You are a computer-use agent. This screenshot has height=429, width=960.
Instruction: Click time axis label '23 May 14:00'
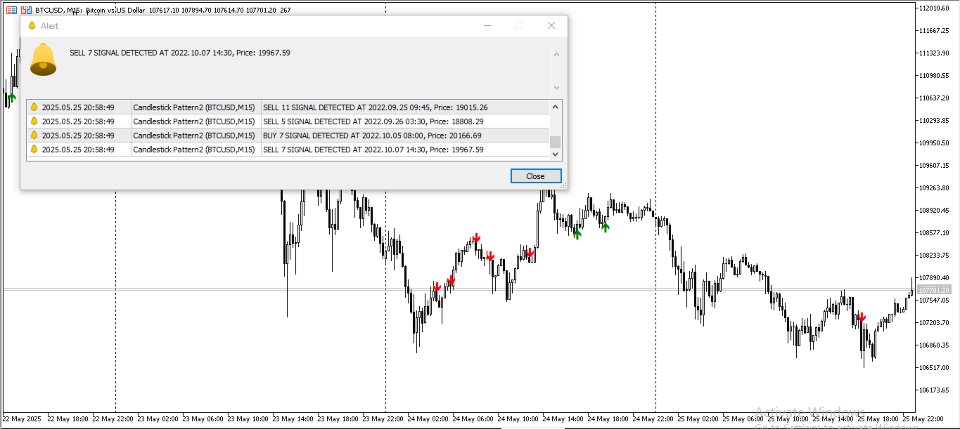pos(292,419)
